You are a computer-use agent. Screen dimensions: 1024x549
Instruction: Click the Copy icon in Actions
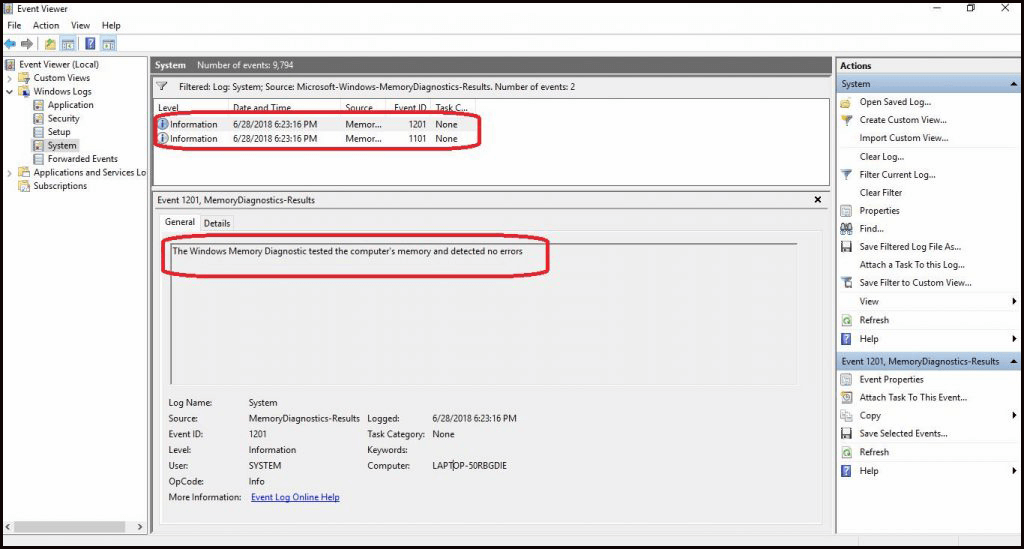846,416
